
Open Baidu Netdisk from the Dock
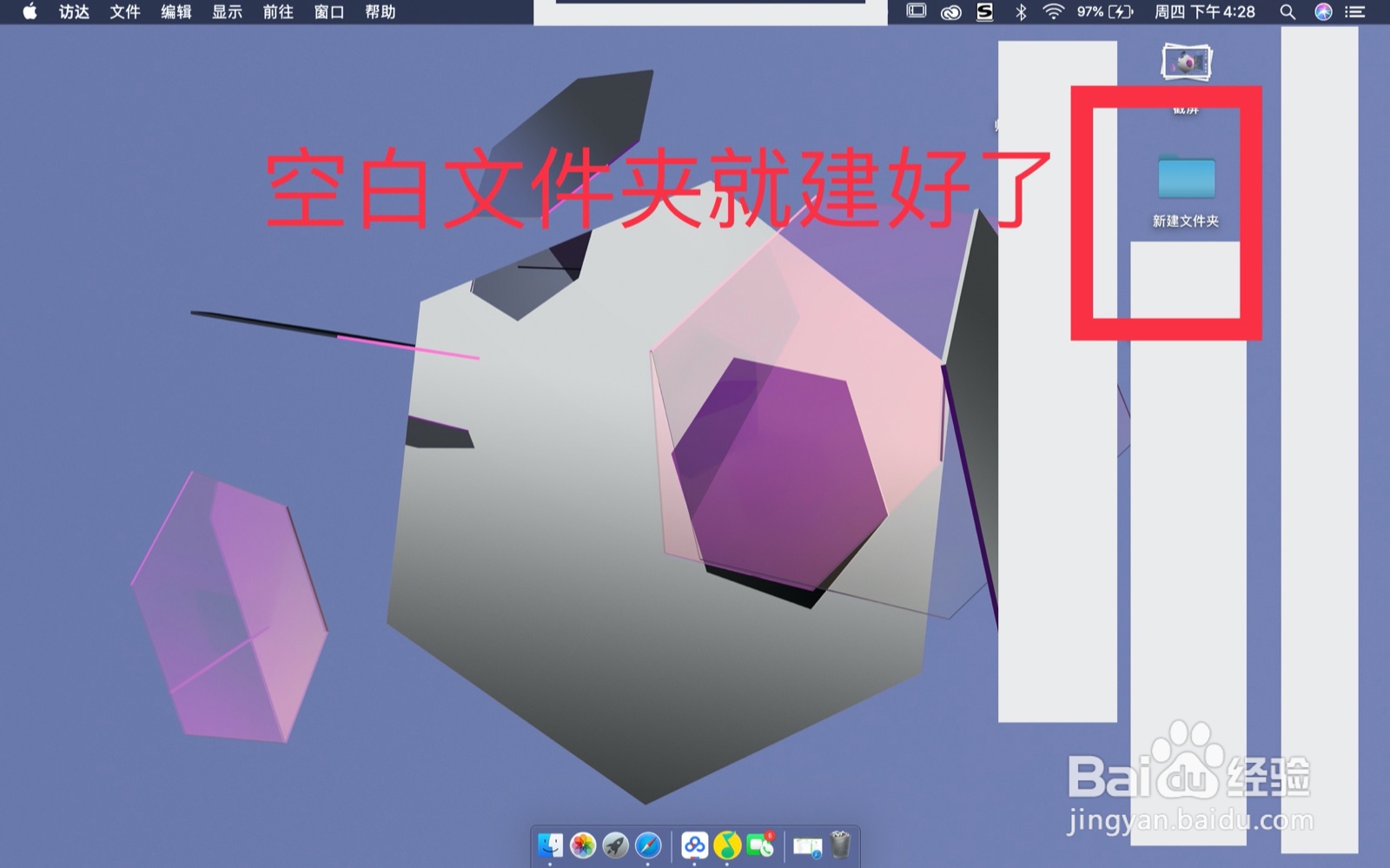pyautogui.click(x=694, y=846)
